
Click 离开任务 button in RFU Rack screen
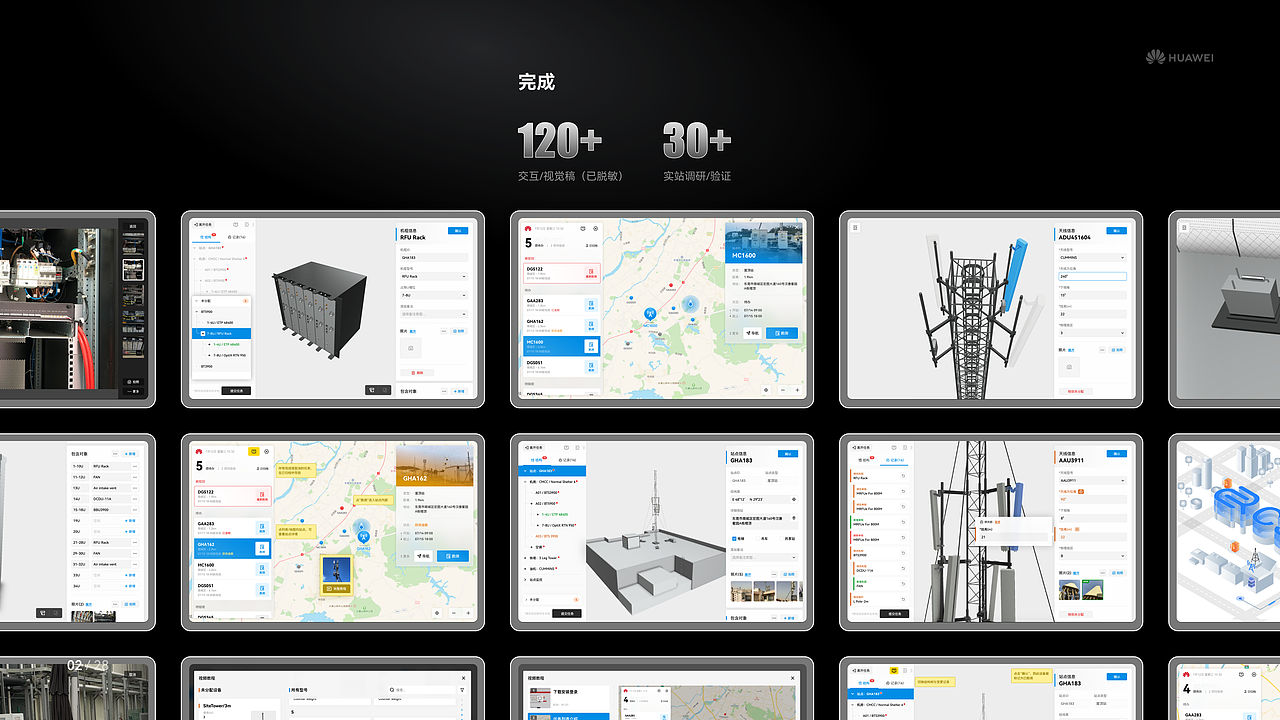tap(203, 224)
